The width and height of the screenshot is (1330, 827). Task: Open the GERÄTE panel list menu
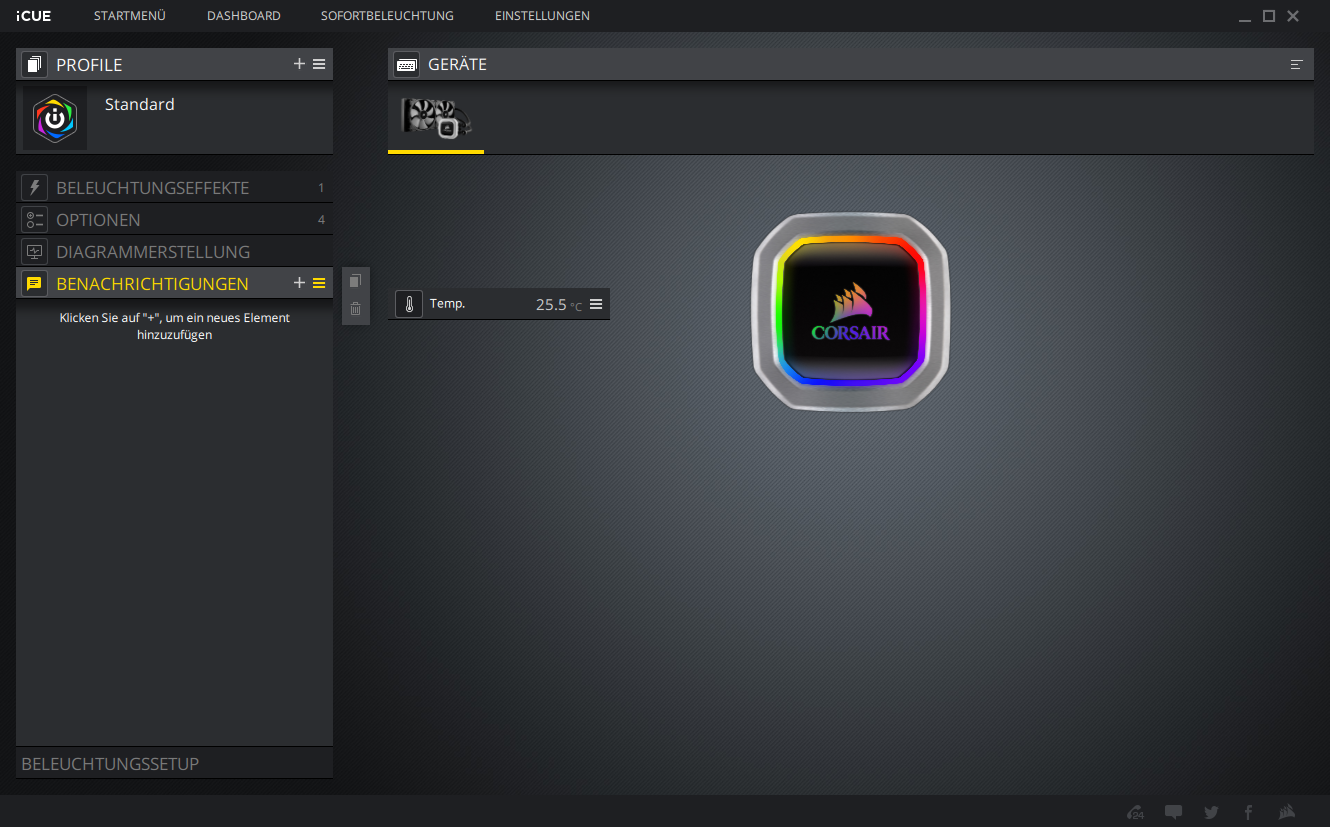click(x=1297, y=64)
